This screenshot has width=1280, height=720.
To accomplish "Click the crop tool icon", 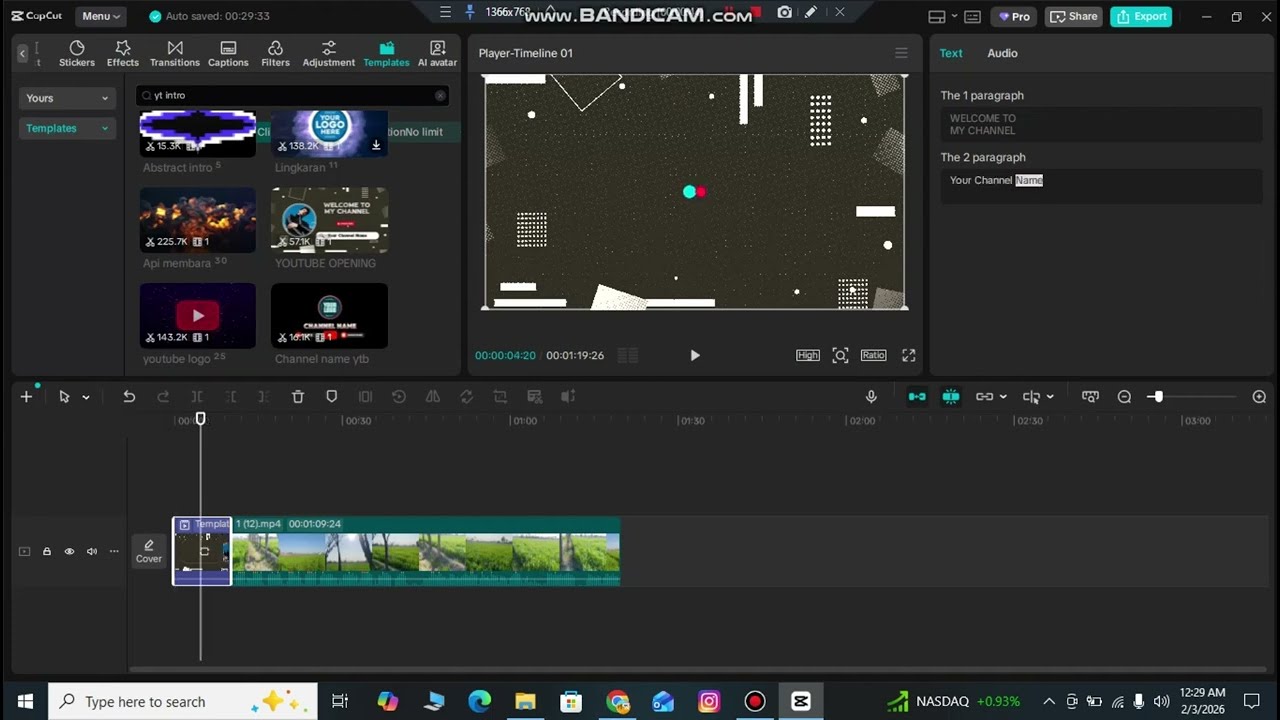I will point(500,397).
